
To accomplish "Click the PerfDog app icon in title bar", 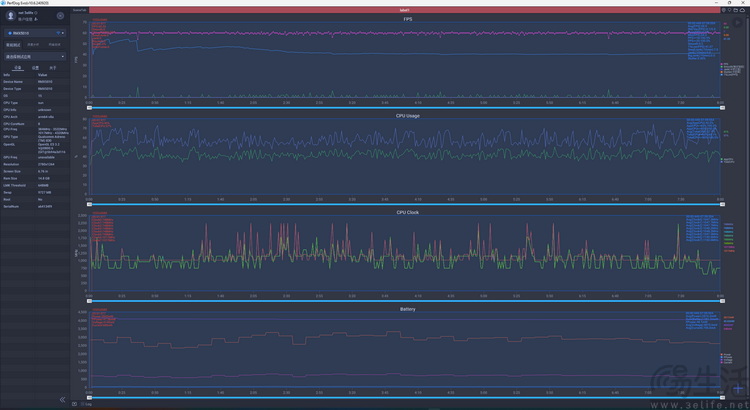I will pos(3,3).
